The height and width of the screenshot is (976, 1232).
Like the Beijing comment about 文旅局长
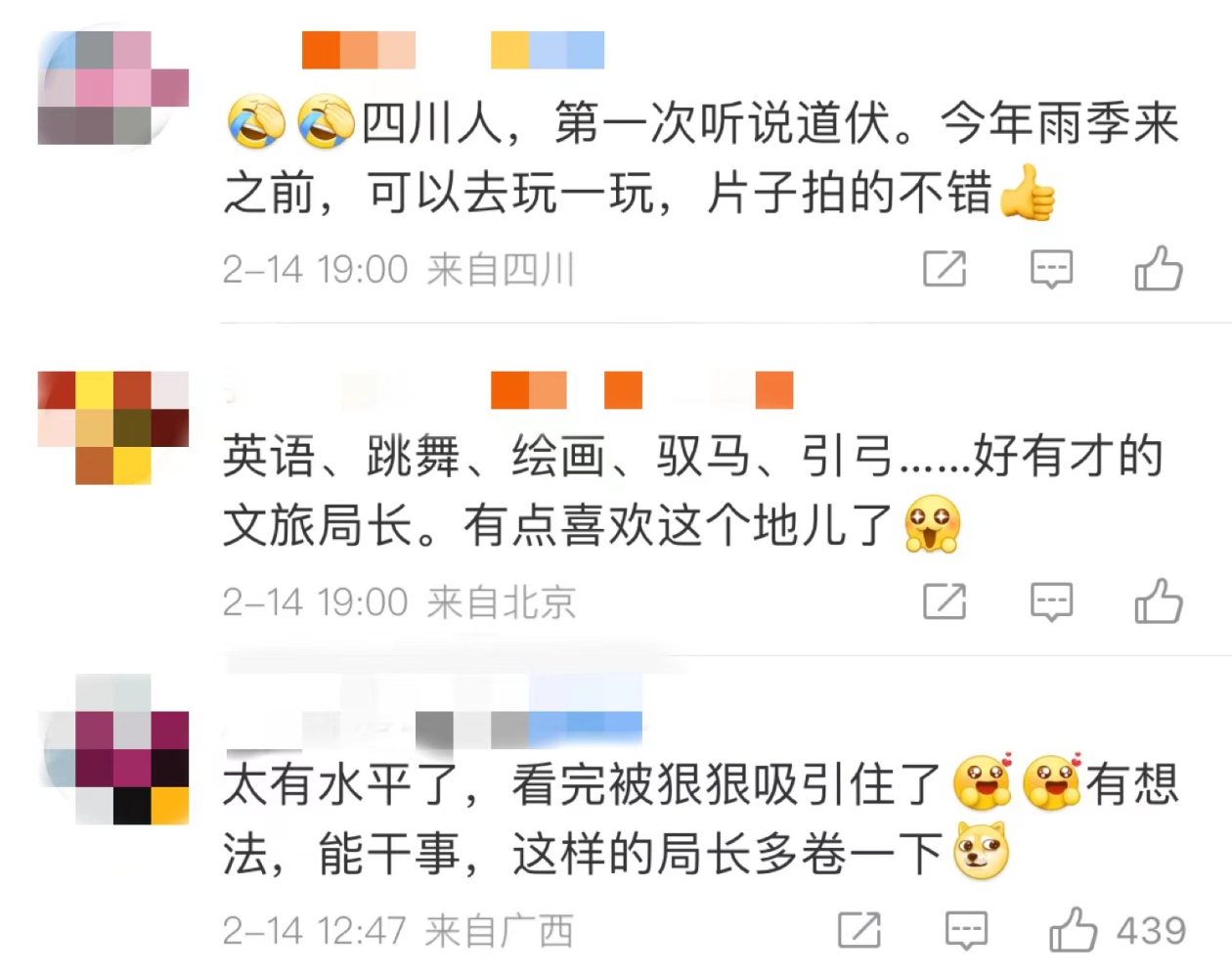(x=1159, y=600)
